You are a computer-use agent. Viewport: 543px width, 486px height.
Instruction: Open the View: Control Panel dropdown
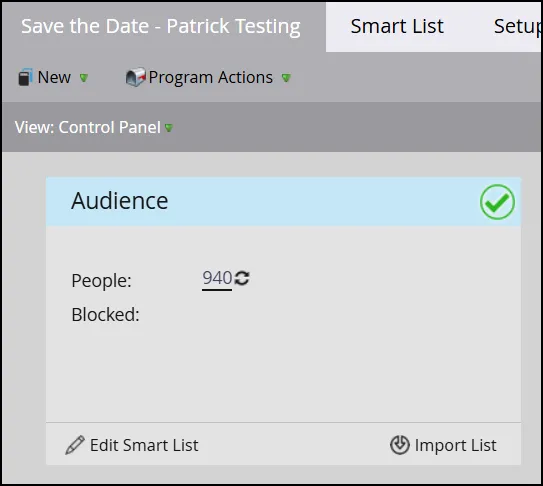tap(94, 127)
